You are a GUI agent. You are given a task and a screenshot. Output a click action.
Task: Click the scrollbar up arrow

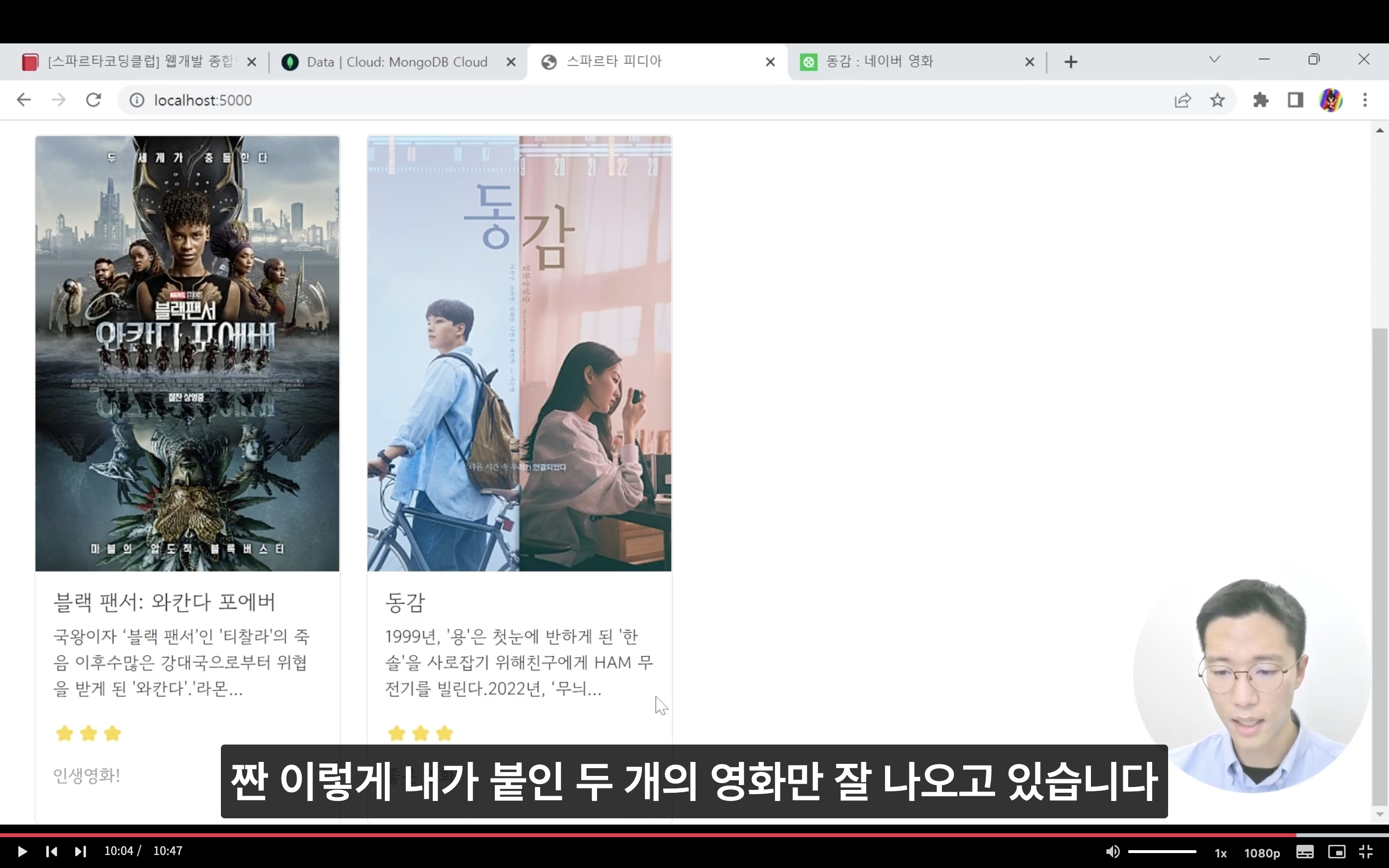1380,131
